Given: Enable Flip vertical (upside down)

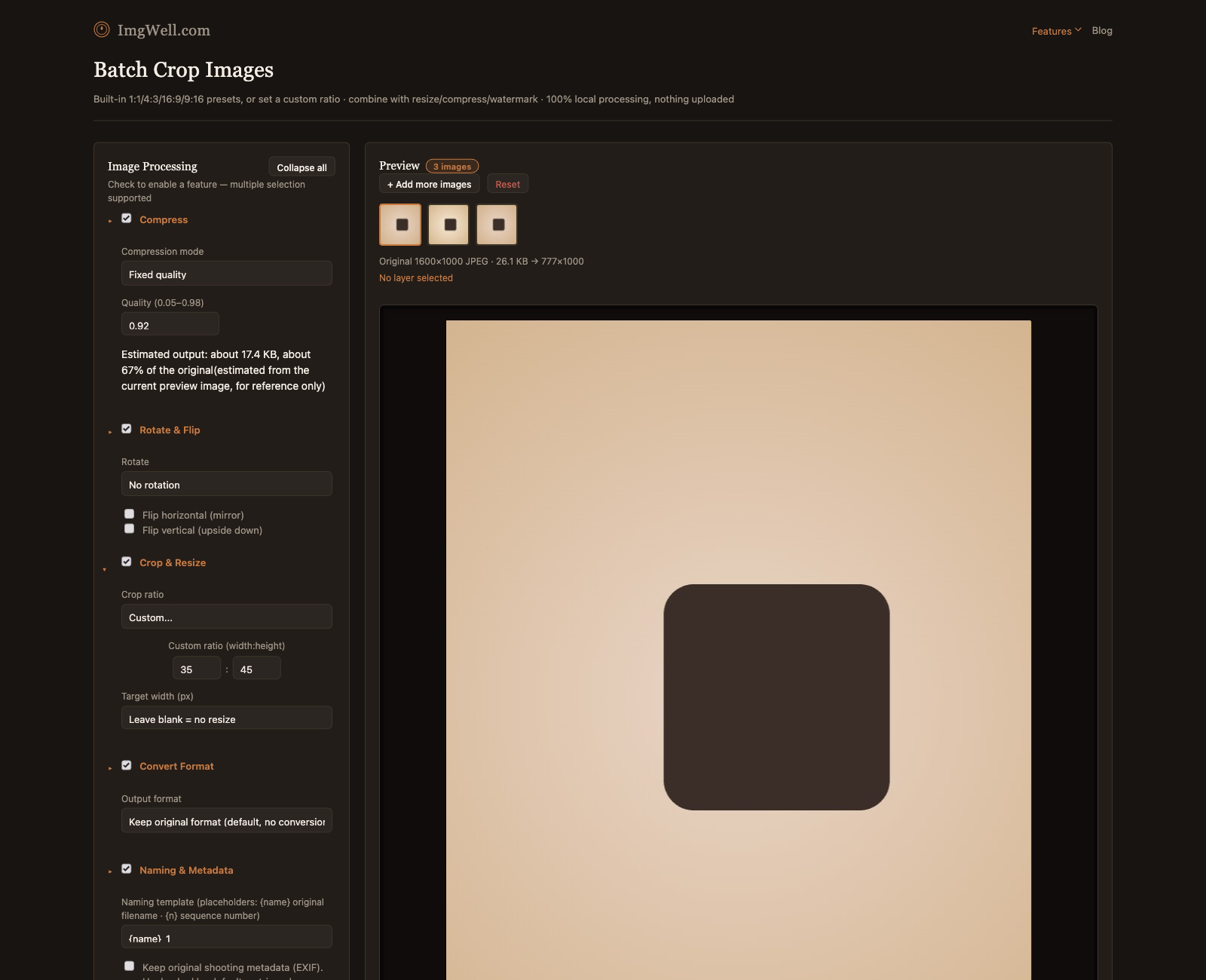Looking at the screenshot, I should point(130,529).
